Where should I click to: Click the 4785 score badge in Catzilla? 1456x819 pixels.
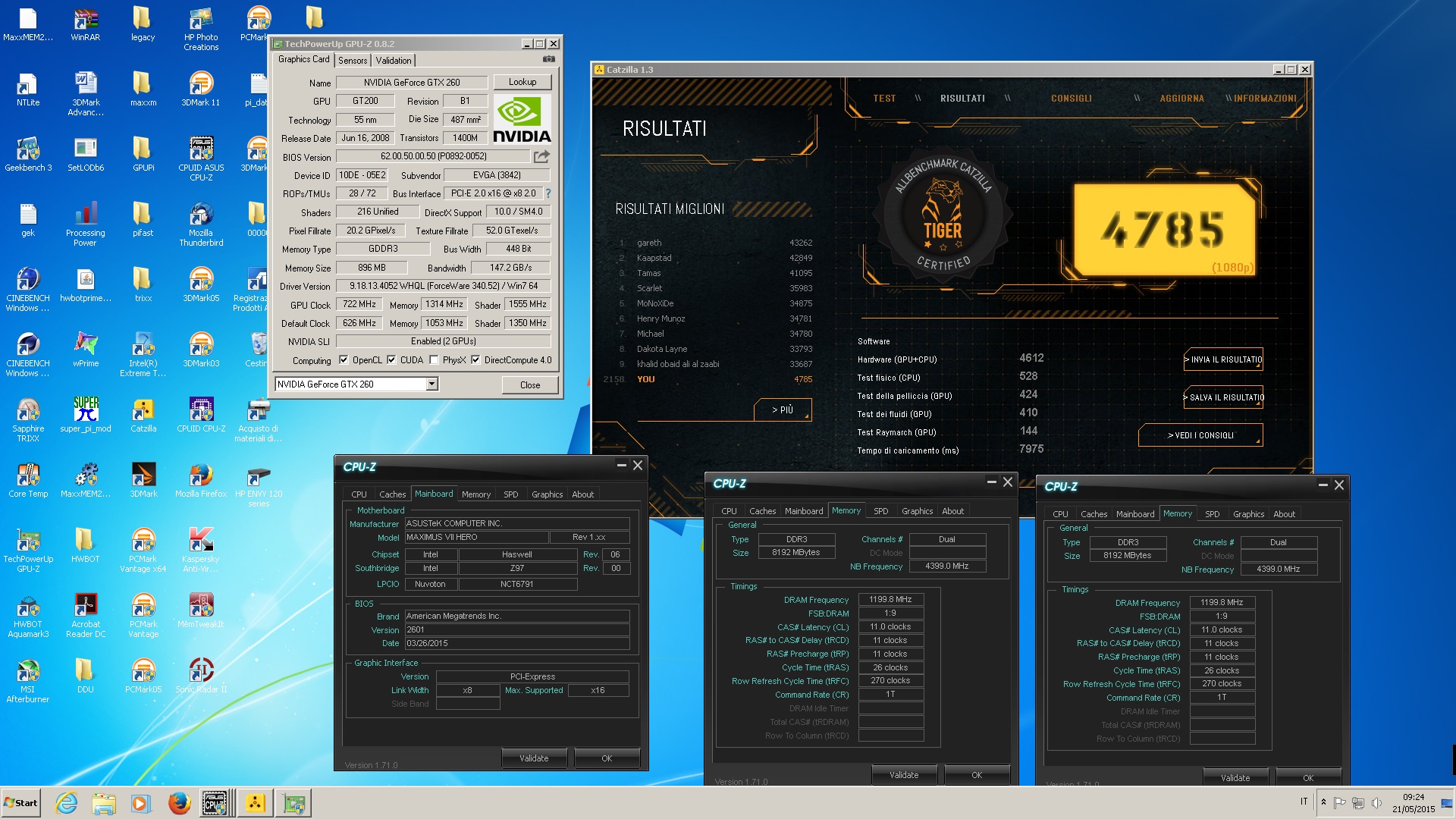[1164, 230]
